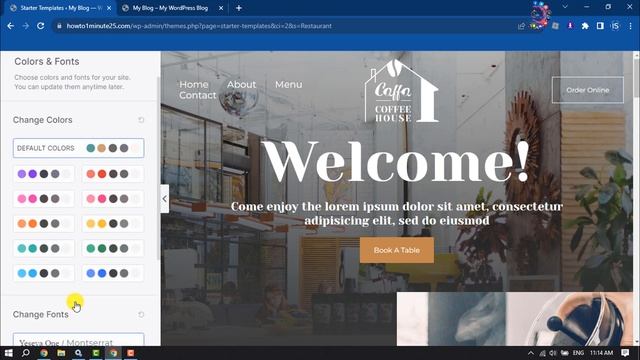640x360 pixels.
Task: Open first Chrome icon on the taskbar
Action: [44, 353]
